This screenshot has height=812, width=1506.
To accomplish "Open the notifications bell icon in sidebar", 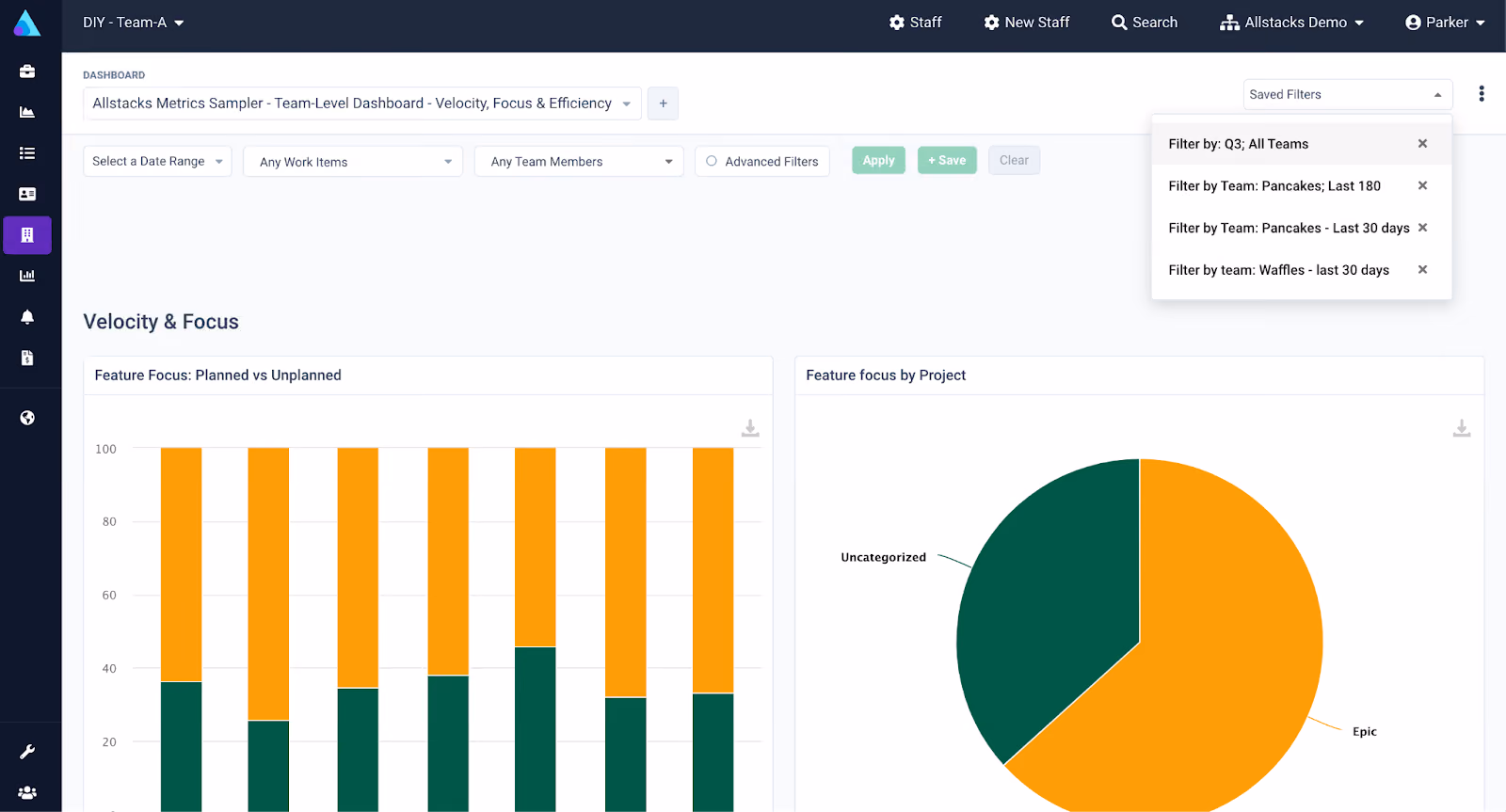I will click(x=27, y=317).
